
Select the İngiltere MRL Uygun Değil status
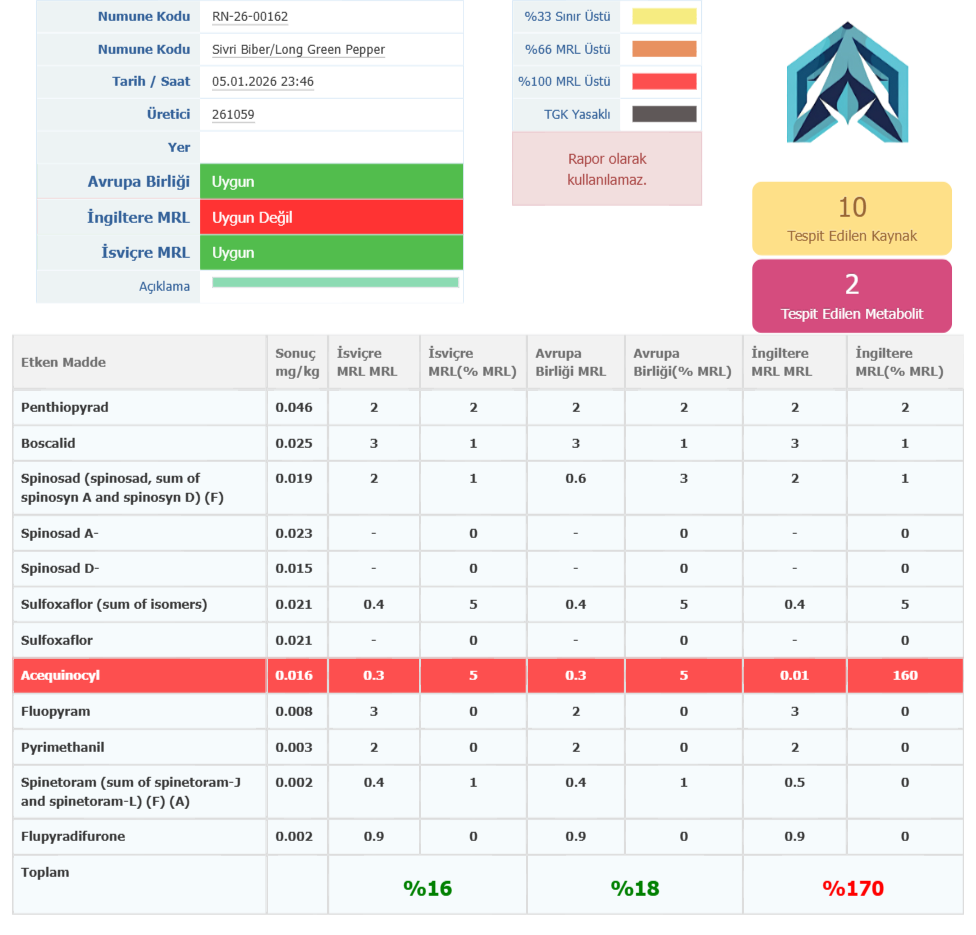(x=331, y=217)
